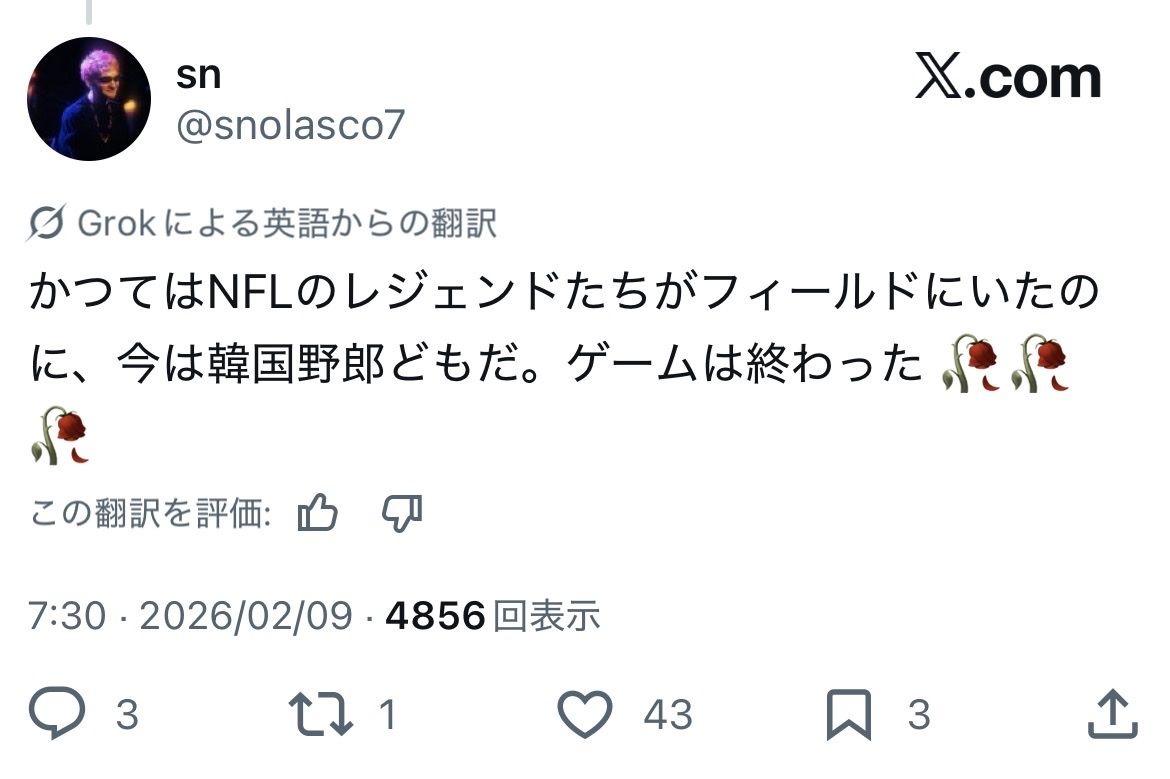Bookmark this post with the bookmark icon
Viewport: 1170px width, 779px height.
[x=849, y=715]
